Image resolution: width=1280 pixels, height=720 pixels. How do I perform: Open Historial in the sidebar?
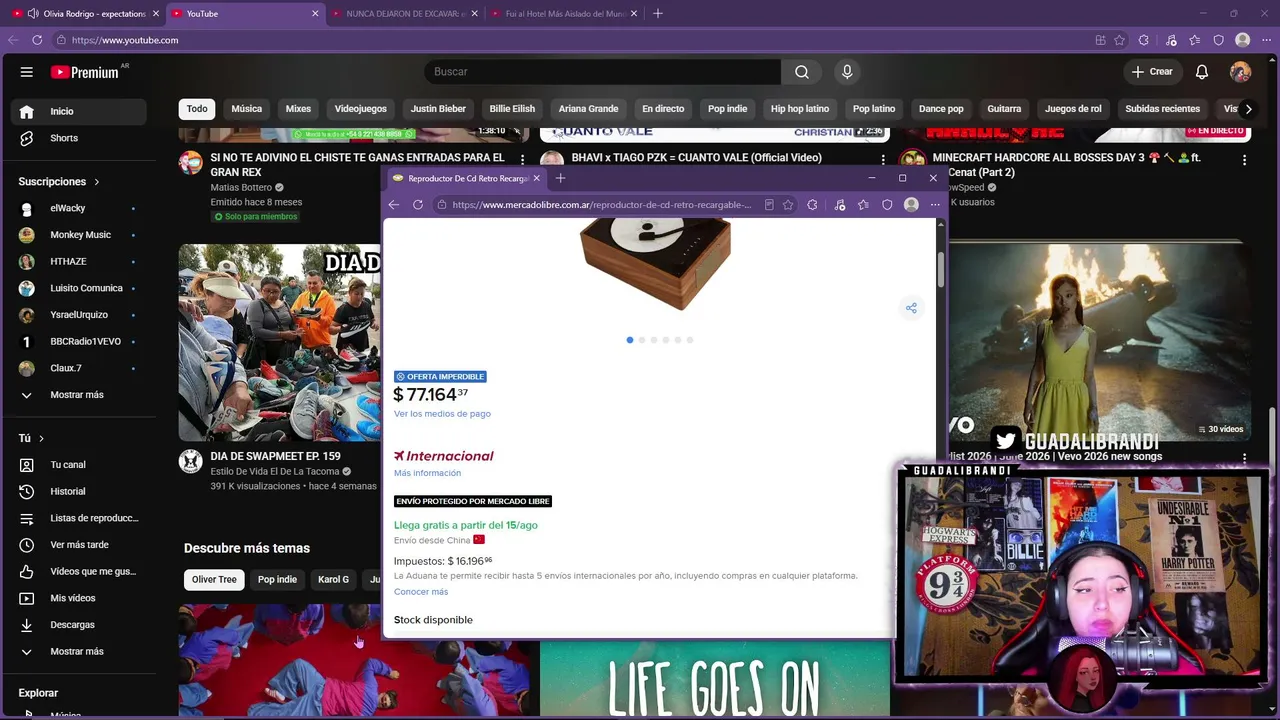coord(79,492)
